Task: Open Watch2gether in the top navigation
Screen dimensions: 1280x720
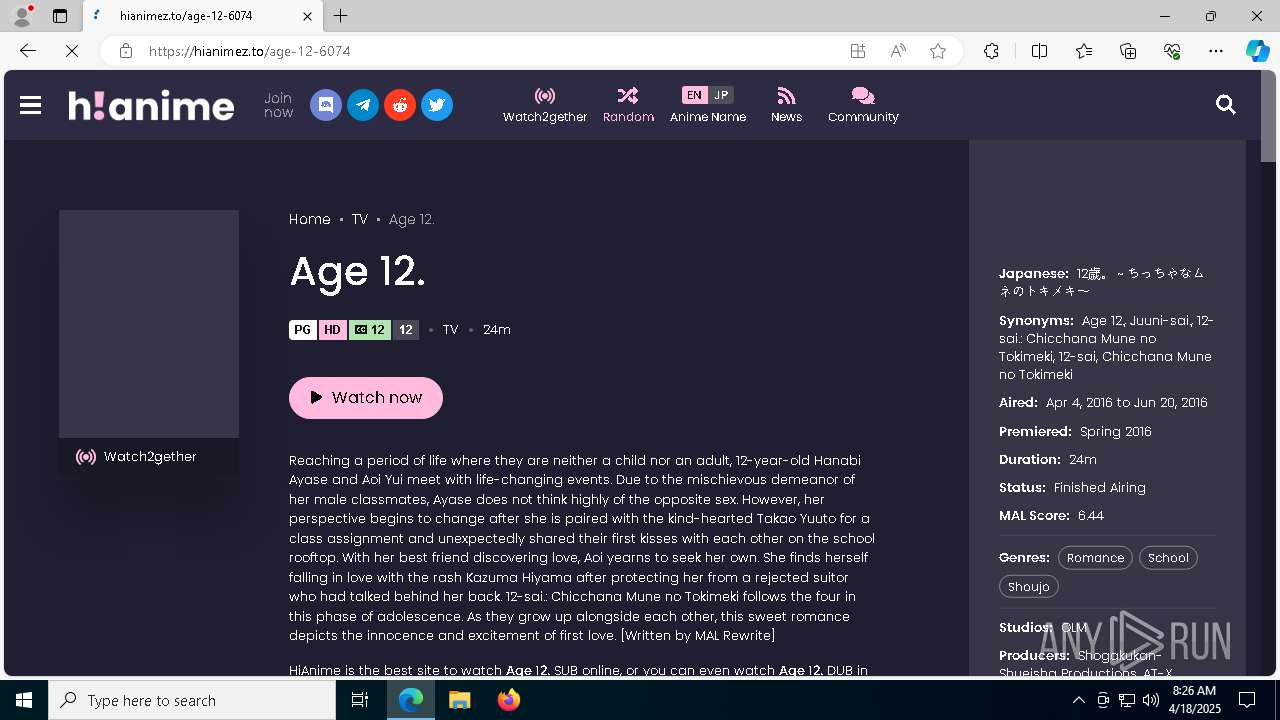Action: 545,105
